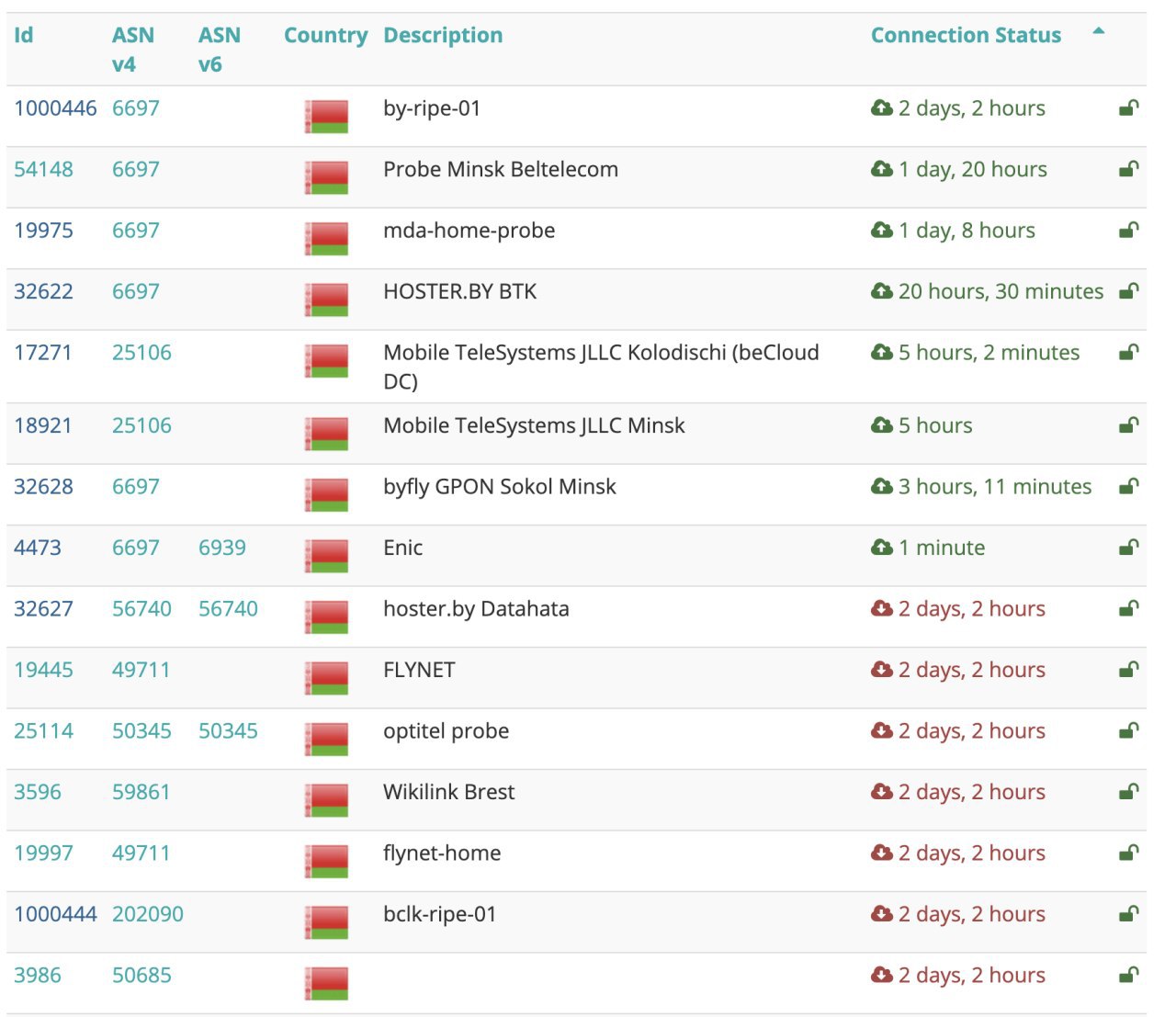Click the connected cloud icon for by-ripe-01
Image resolution: width=1176 pixels, height=1017 pixels.
(882, 108)
